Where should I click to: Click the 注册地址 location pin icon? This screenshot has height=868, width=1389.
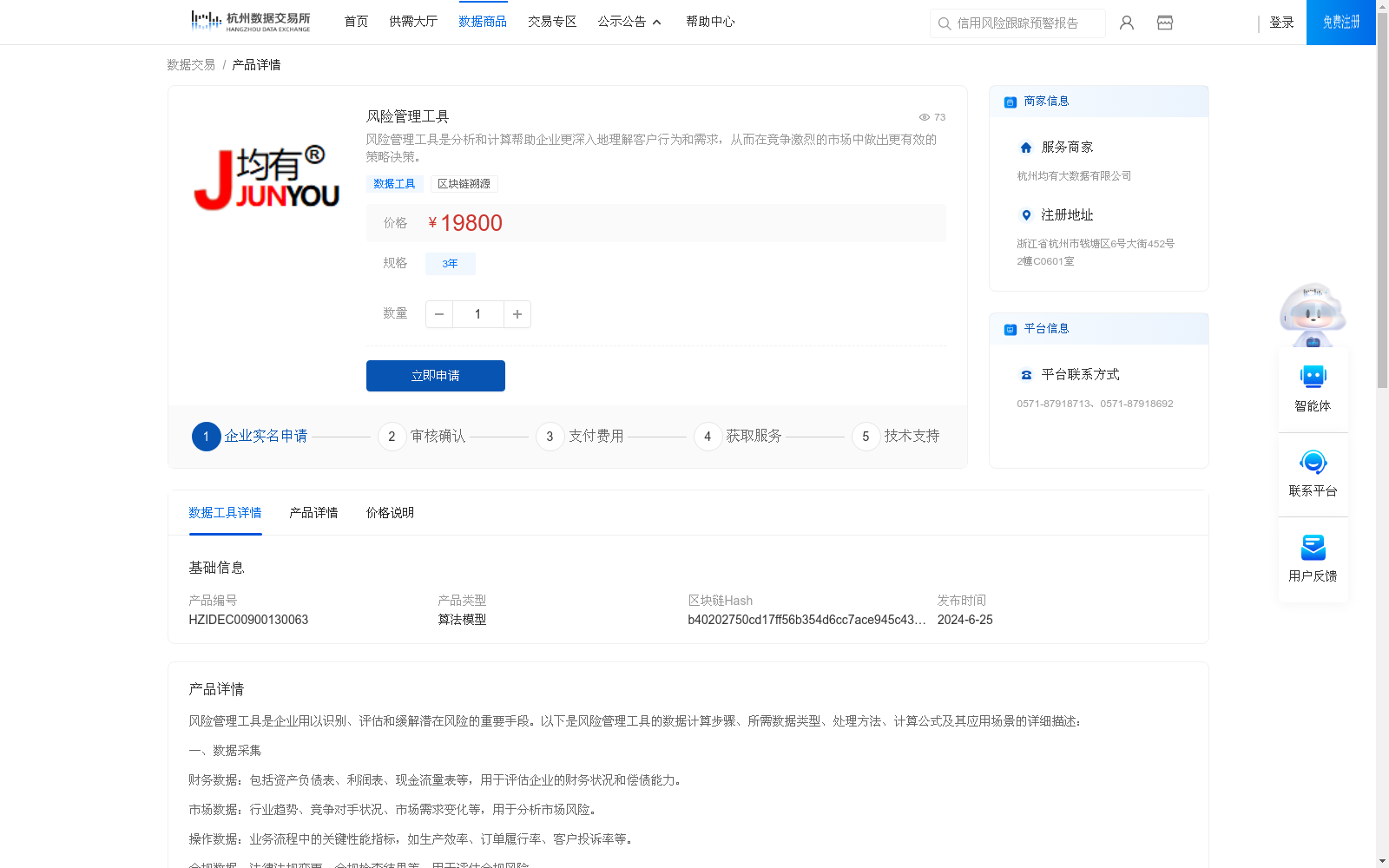[x=1026, y=215]
